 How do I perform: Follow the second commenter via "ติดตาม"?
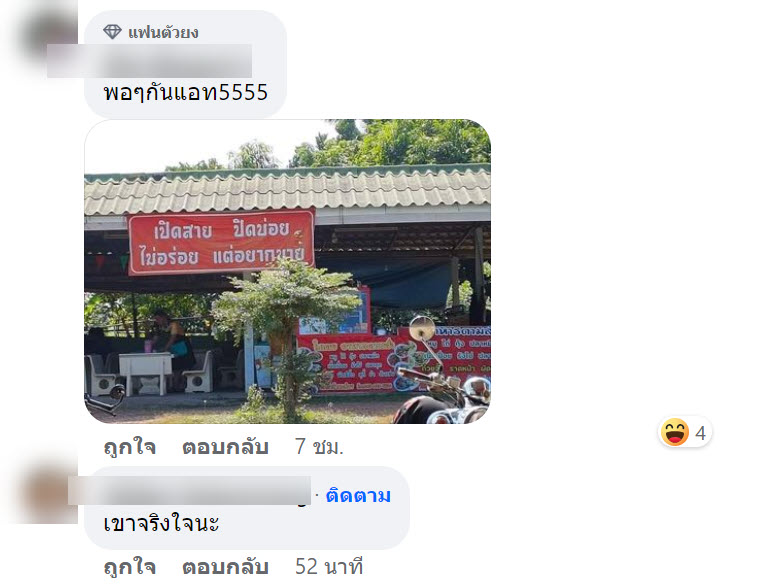click(x=358, y=495)
